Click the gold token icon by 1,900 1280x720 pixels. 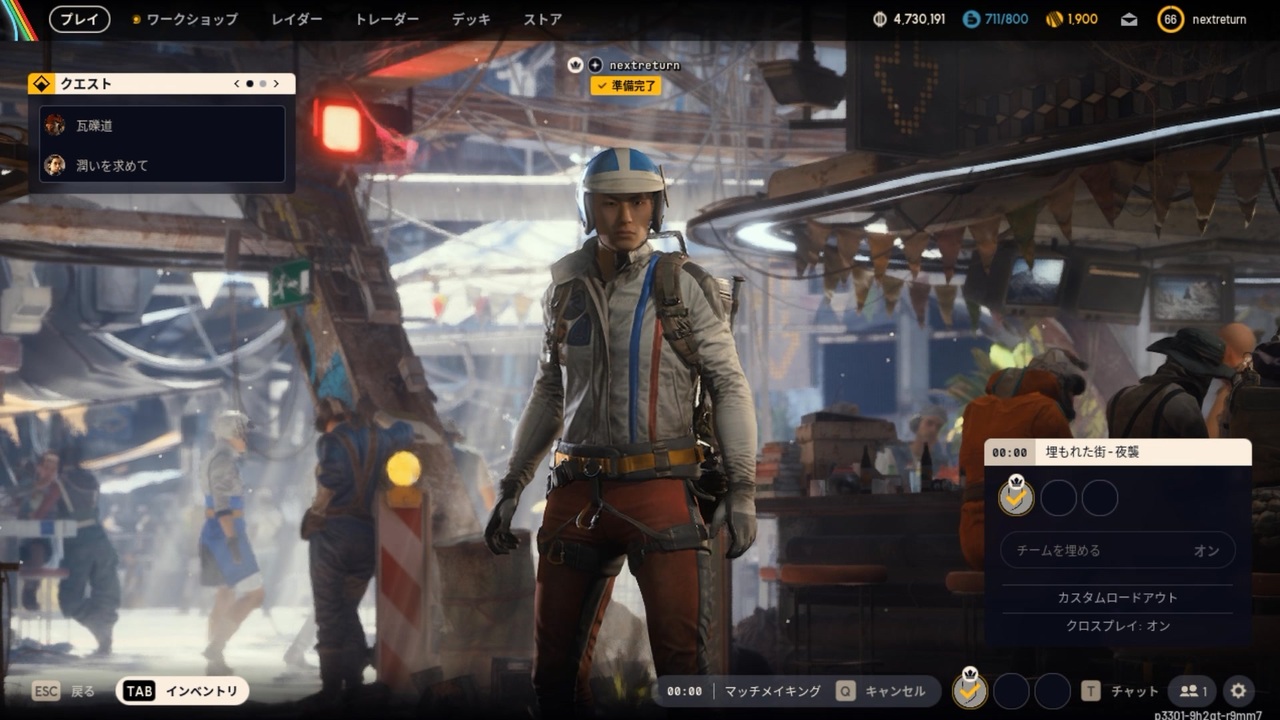click(x=1054, y=19)
